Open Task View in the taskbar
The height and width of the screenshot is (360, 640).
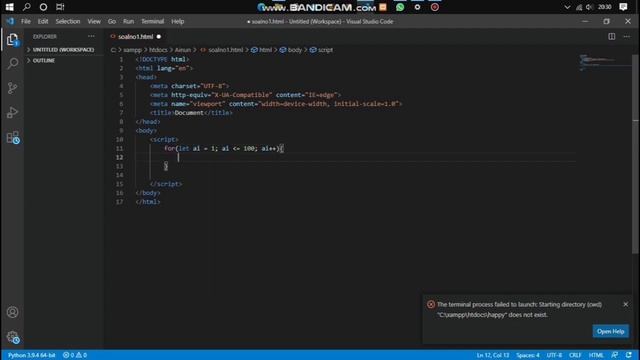(x=60, y=7)
